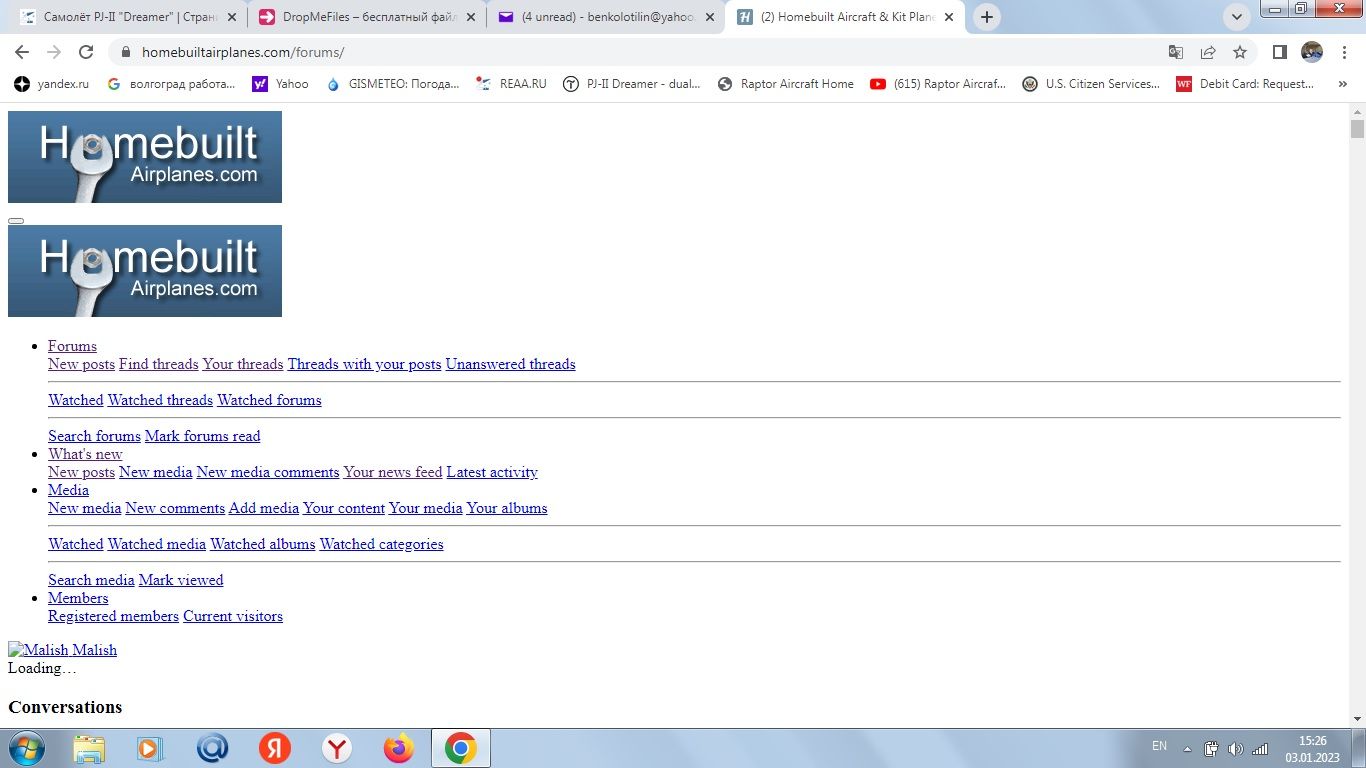The width and height of the screenshot is (1366, 768).
Task: Open the Chrome three-dot menu
Action: (x=1343, y=52)
